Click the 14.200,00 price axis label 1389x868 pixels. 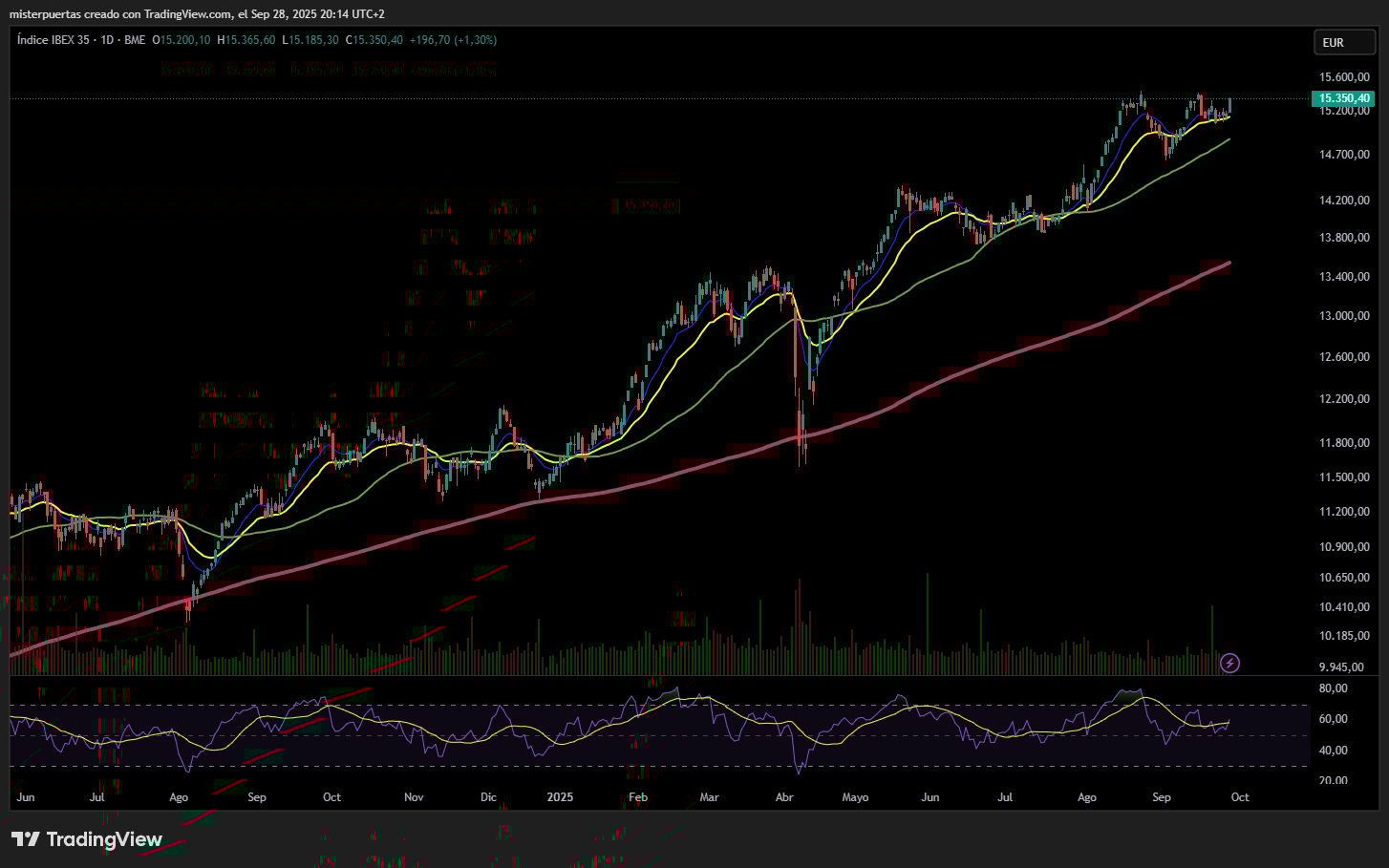click(1344, 201)
